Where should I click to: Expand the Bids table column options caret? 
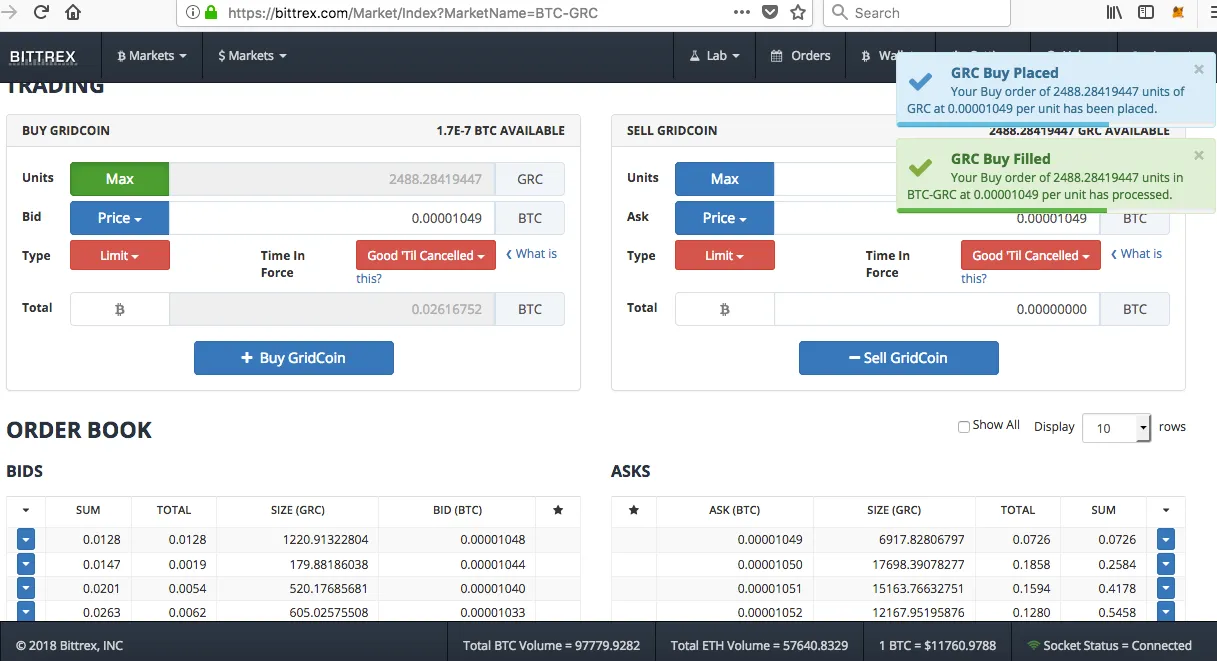click(26, 510)
